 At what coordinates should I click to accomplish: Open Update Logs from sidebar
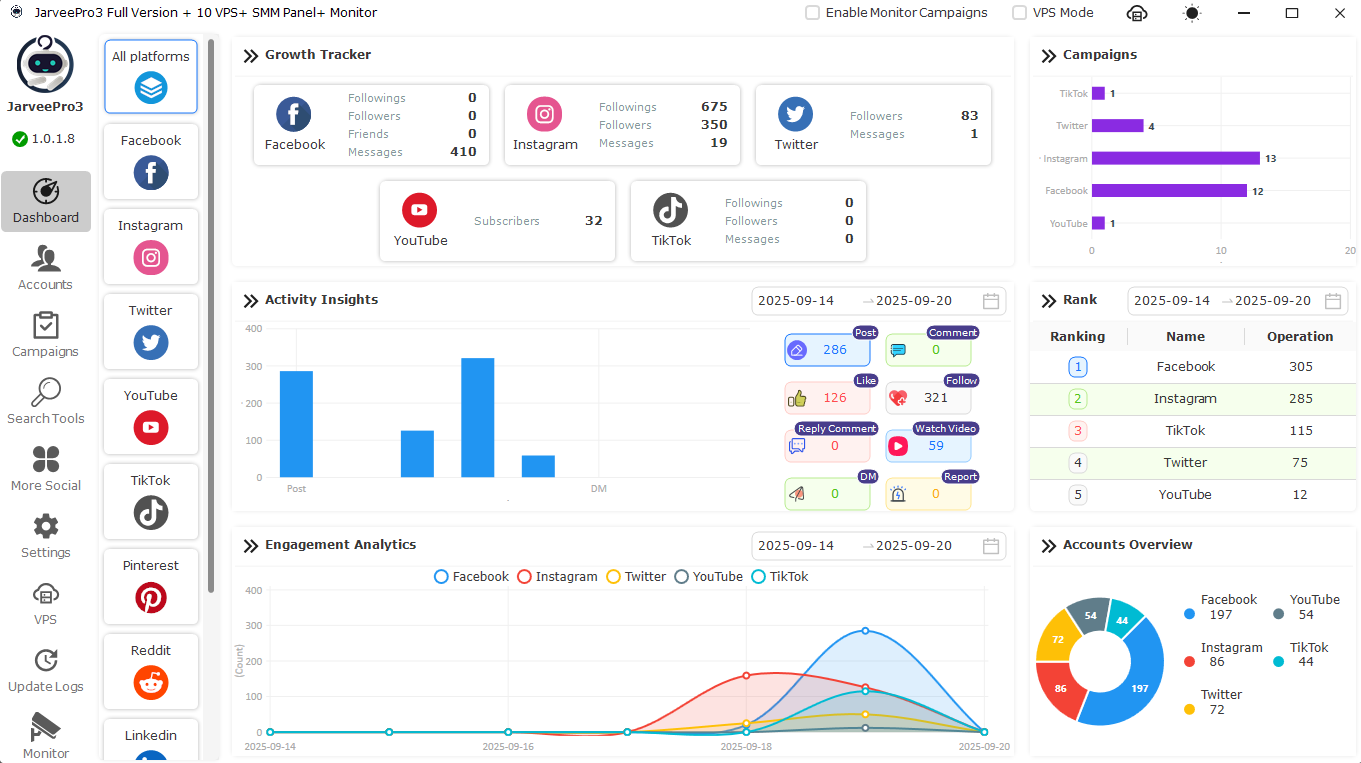pos(46,670)
